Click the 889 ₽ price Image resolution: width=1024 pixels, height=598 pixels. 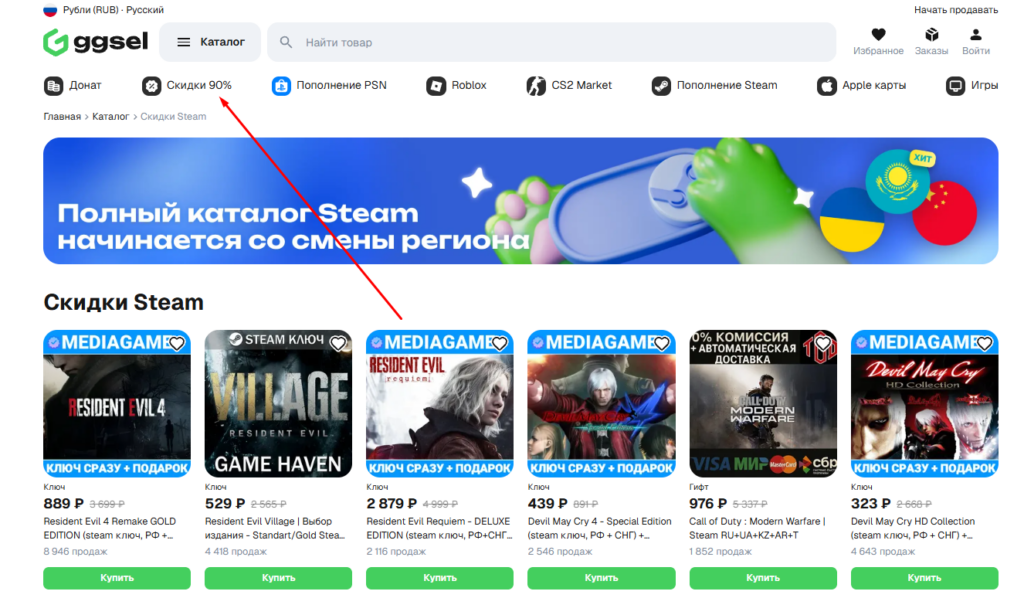[63, 504]
